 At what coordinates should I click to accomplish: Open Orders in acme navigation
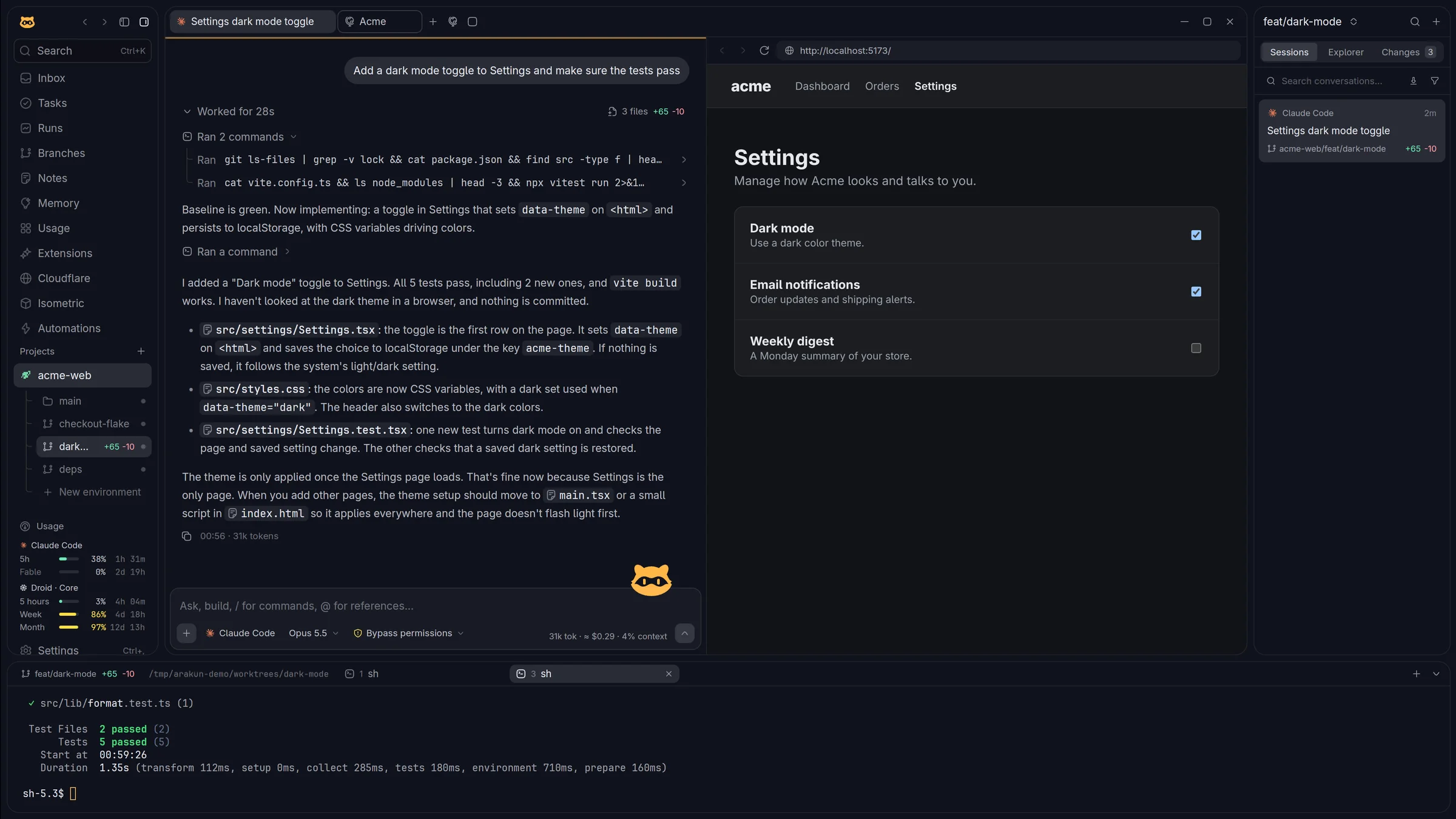882,86
